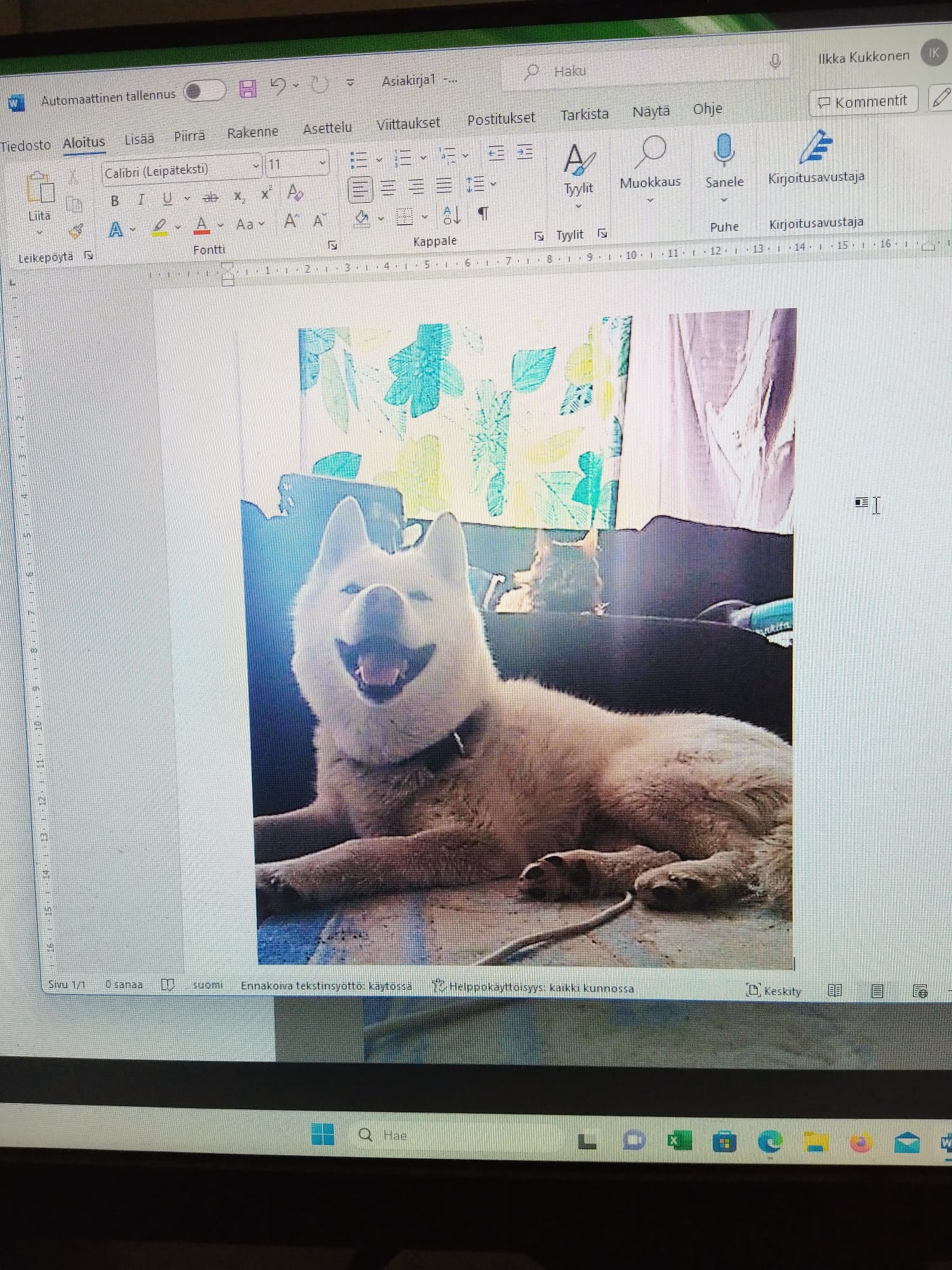Select Align Right
This screenshot has height=1270, width=952.
[x=416, y=187]
